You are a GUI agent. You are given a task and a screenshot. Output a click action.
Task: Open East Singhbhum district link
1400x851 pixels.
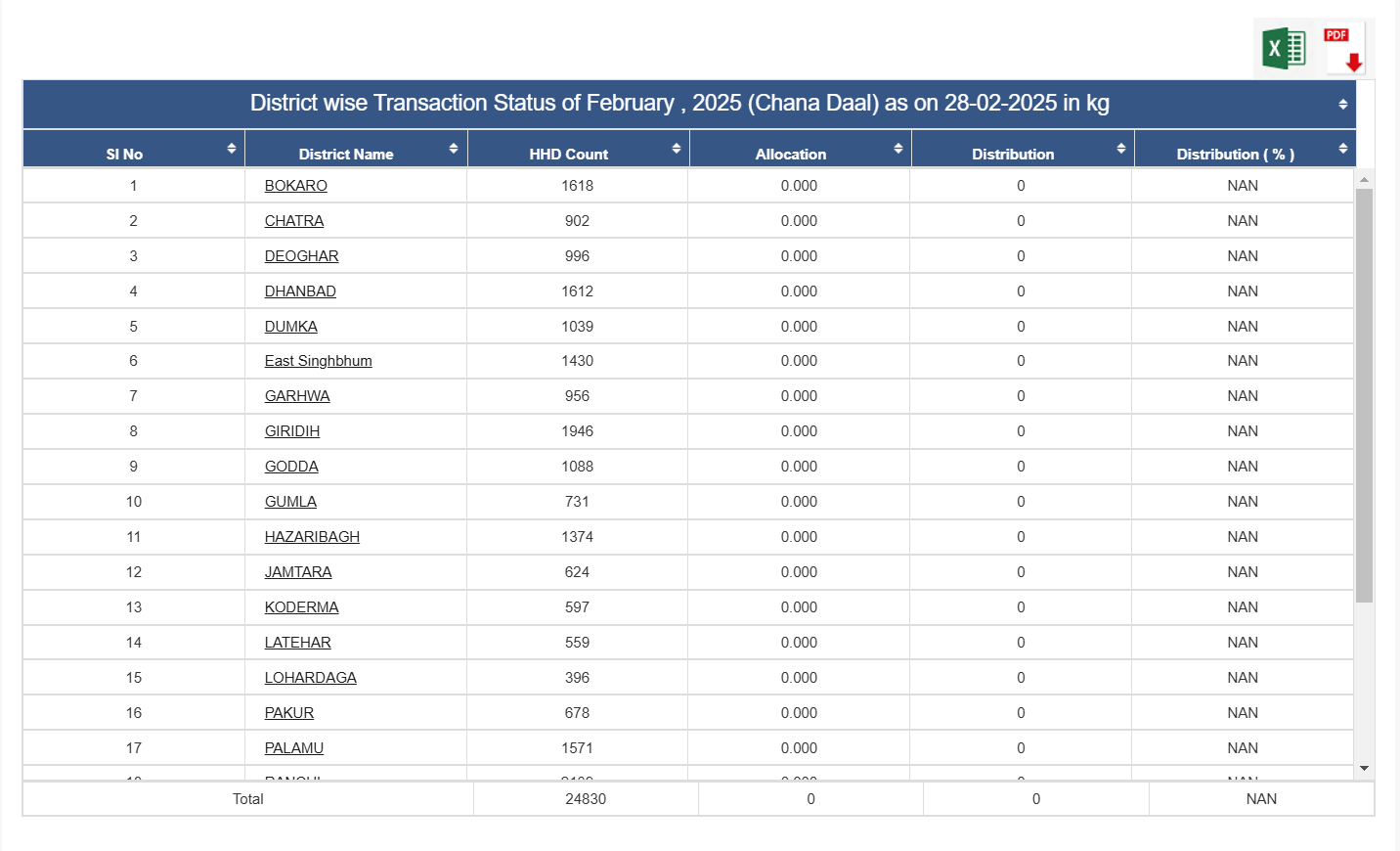point(318,361)
